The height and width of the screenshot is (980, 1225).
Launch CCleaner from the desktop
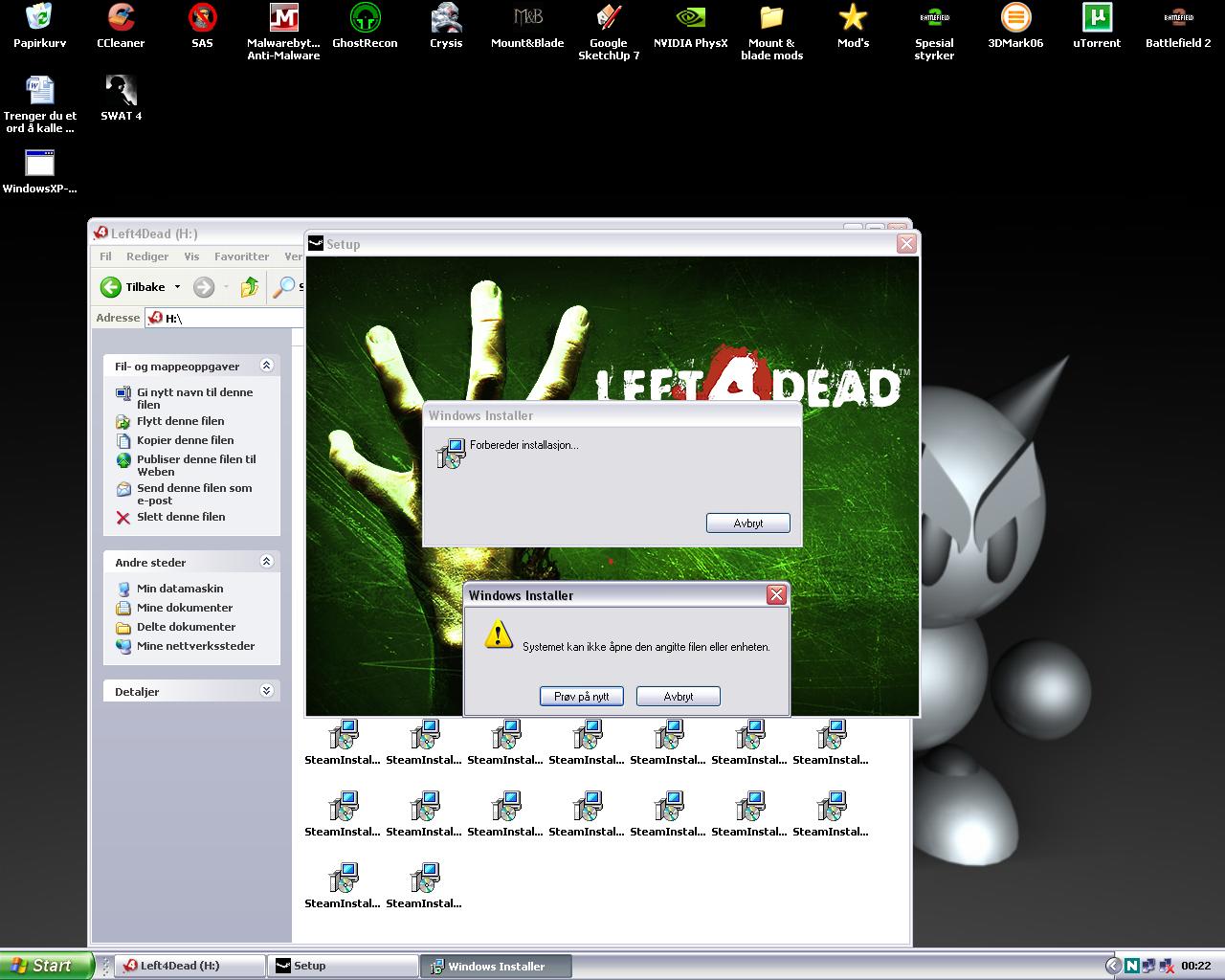click(x=121, y=26)
